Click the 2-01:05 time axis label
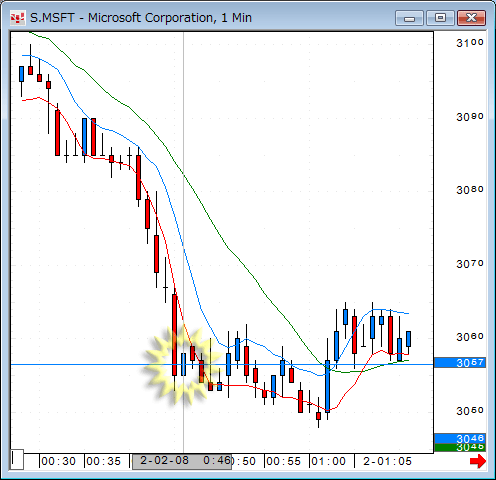This screenshot has width=496, height=480. pos(387,461)
